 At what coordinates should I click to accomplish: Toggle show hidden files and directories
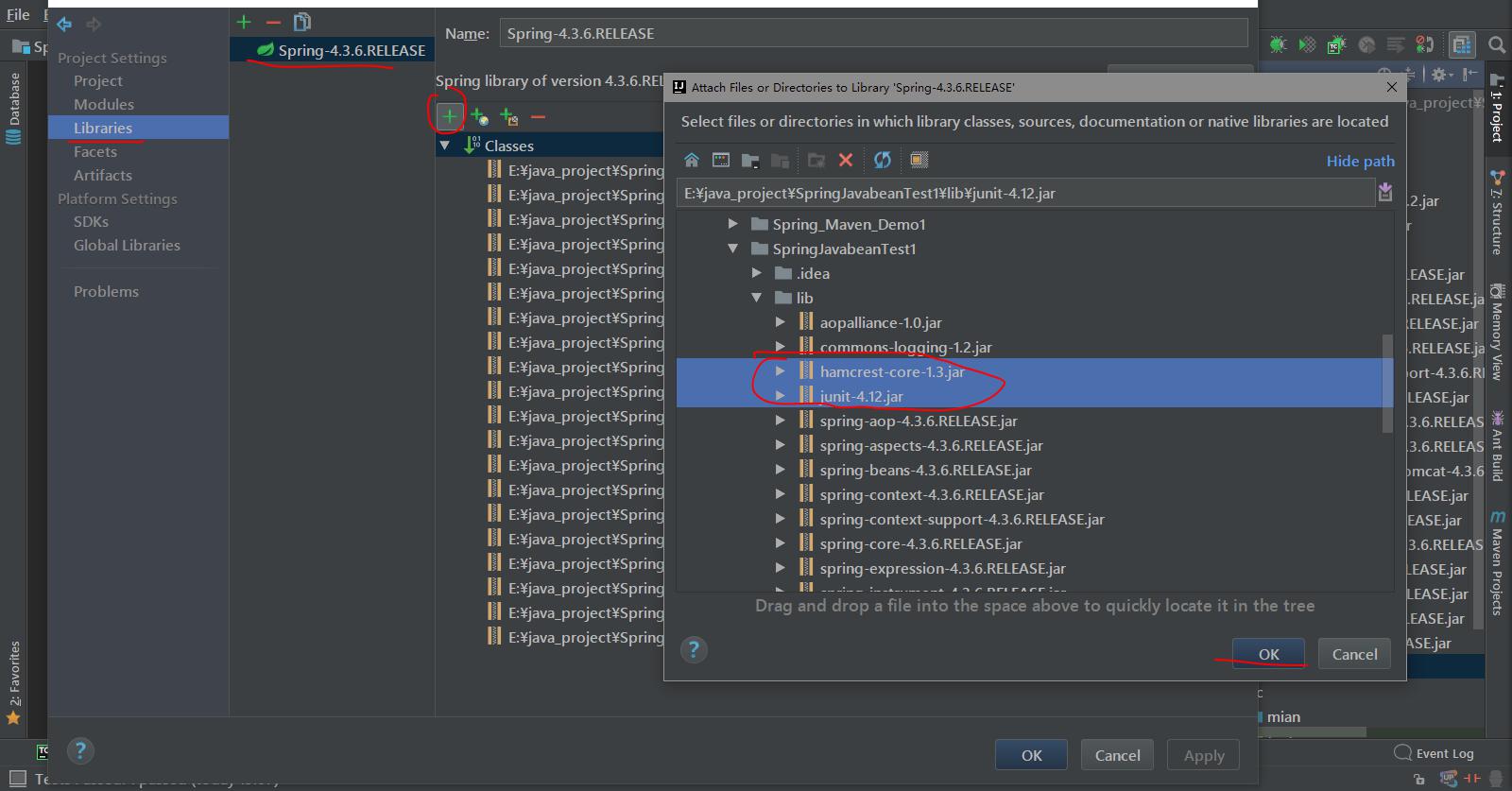(919, 160)
